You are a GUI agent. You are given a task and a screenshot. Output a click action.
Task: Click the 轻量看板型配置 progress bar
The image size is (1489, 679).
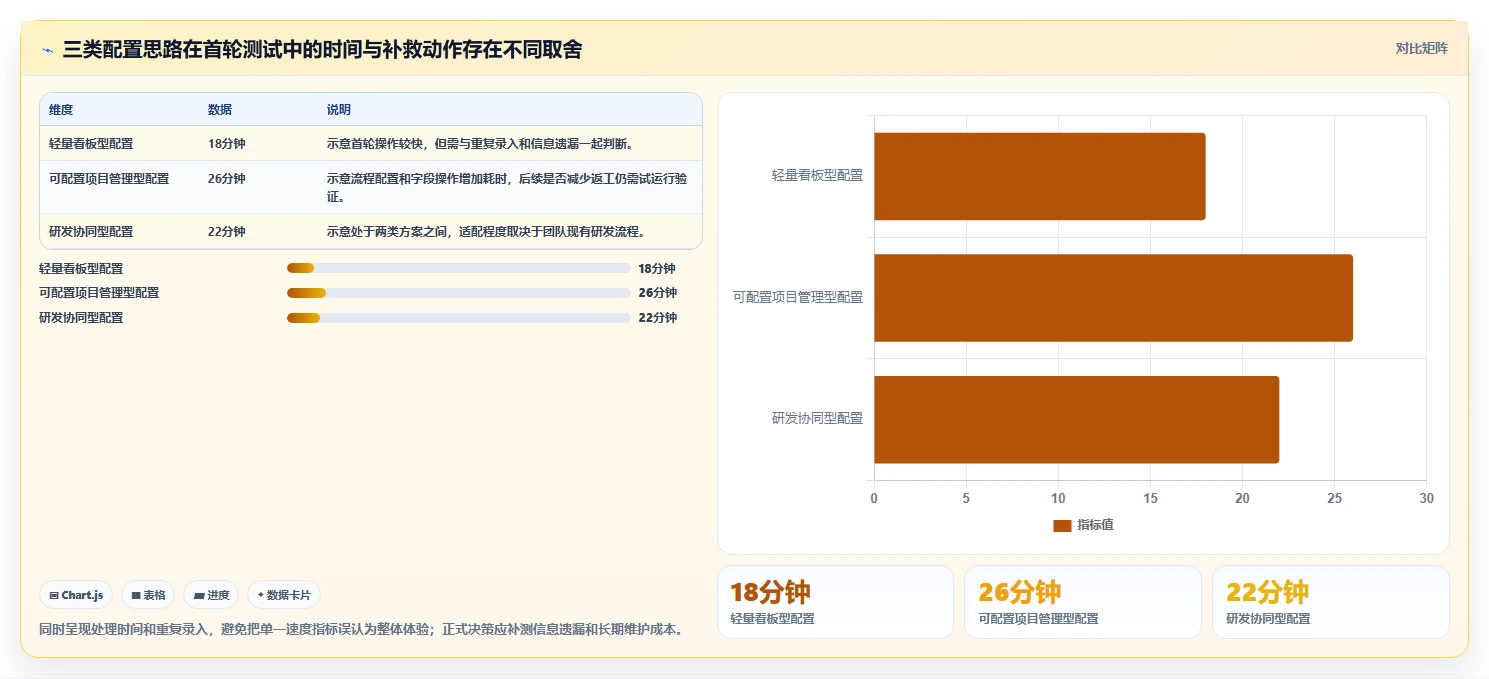click(458, 268)
